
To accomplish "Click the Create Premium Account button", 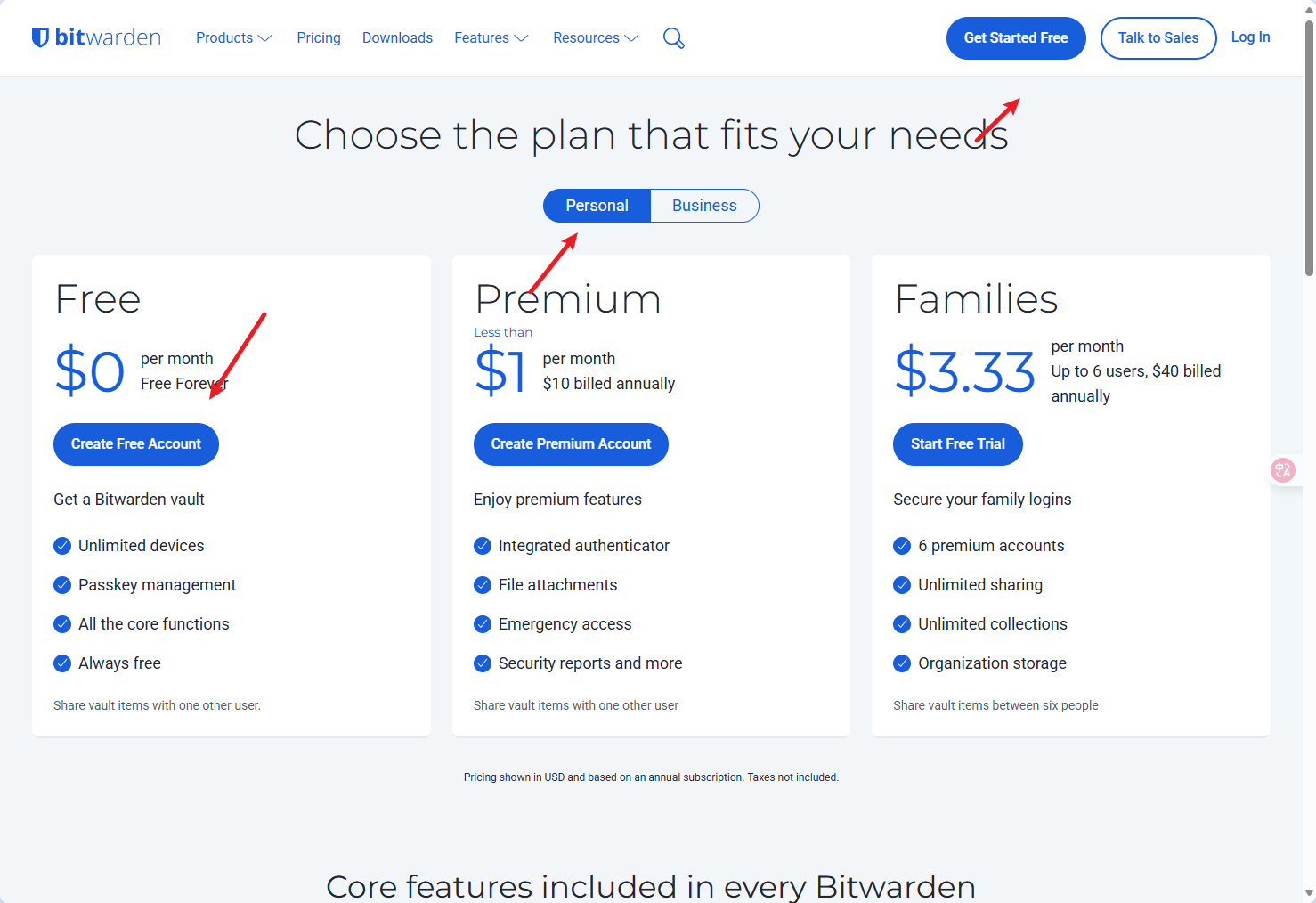I will point(571,444).
